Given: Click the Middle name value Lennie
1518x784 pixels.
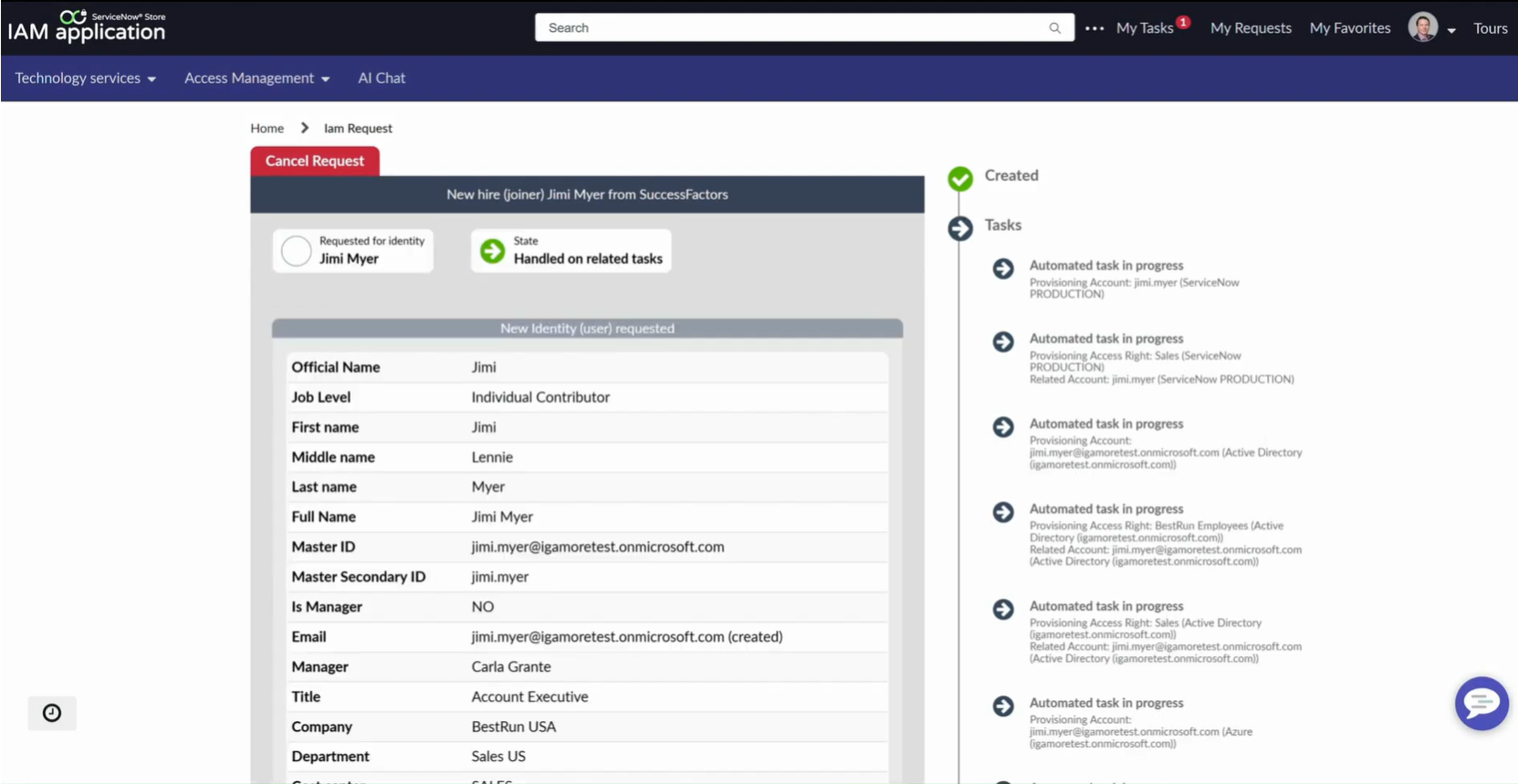Looking at the screenshot, I should click(492, 457).
